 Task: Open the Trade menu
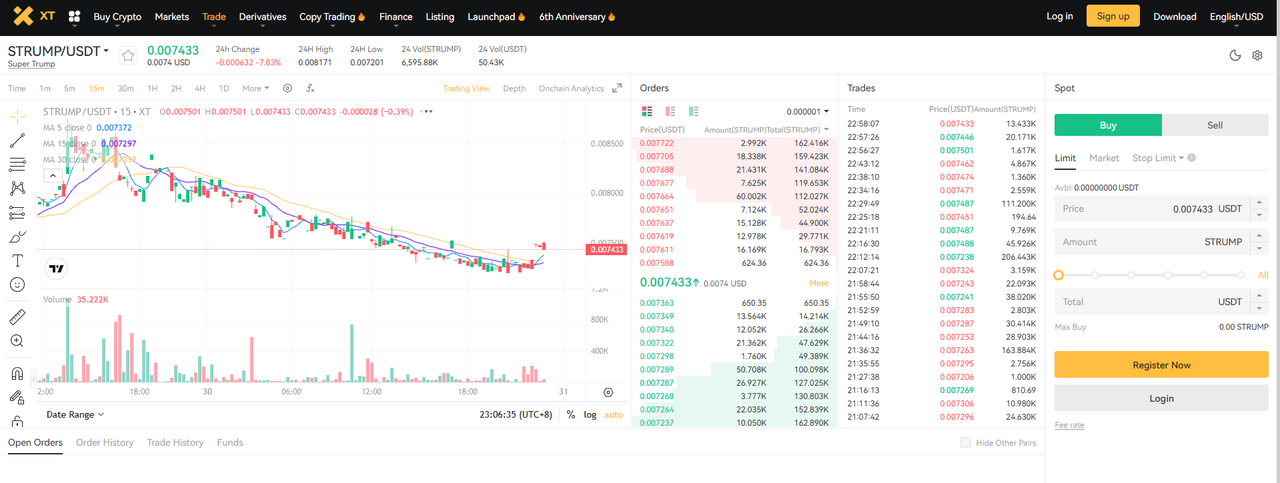214,17
